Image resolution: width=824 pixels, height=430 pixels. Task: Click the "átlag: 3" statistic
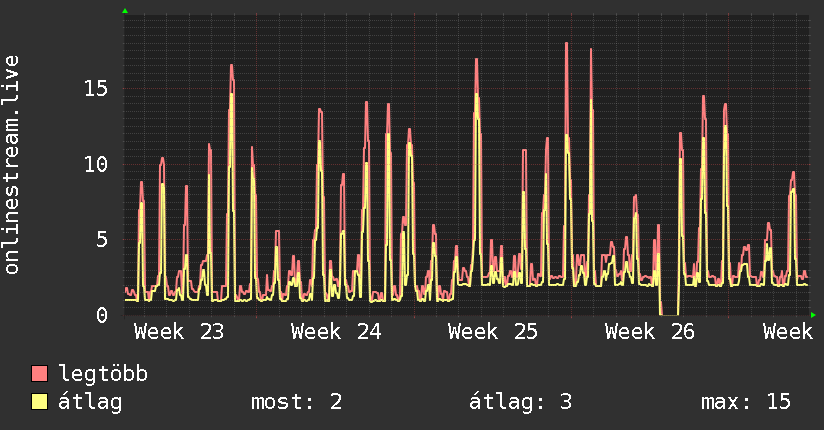click(520, 402)
